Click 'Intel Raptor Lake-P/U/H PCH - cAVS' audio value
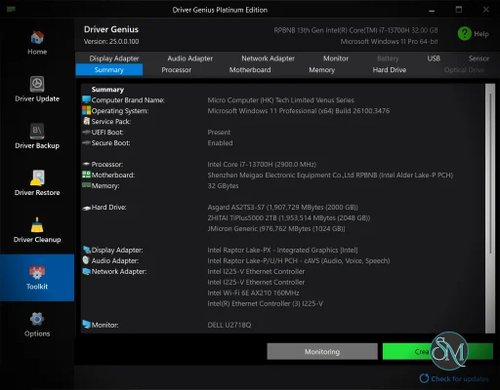Viewport: 500px width, 390px height. pos(299,261)
